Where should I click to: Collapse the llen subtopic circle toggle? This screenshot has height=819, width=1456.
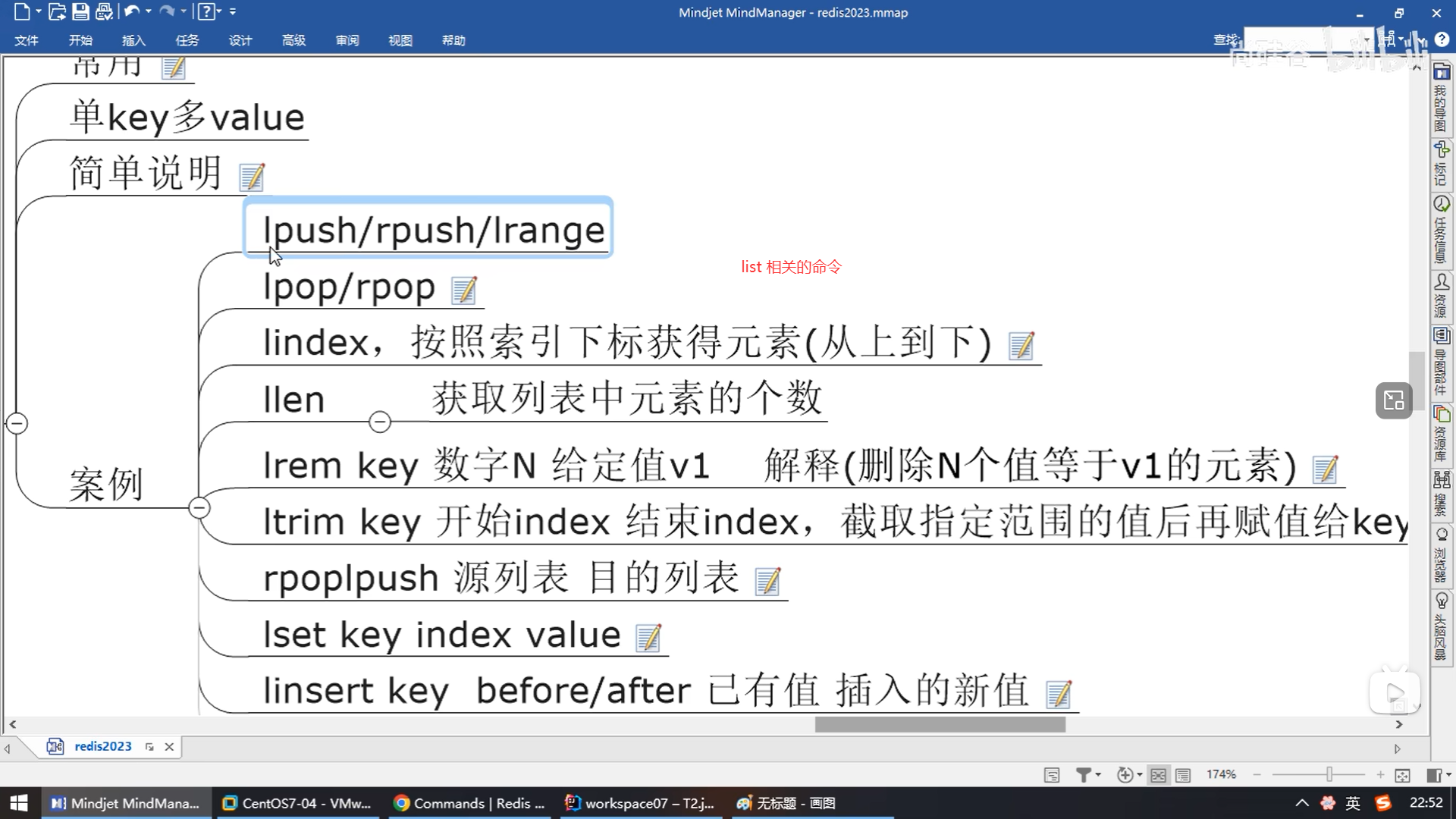tap(380, 422)
